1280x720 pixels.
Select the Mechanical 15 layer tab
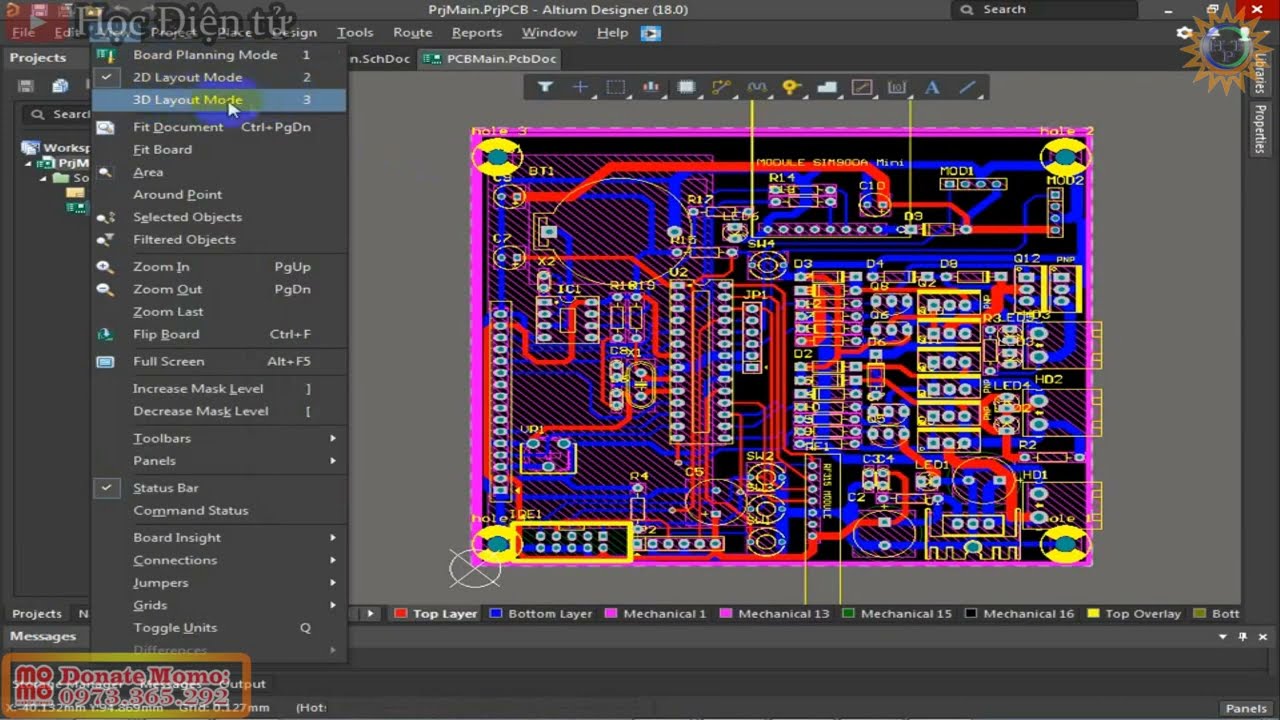click(897, 614)
